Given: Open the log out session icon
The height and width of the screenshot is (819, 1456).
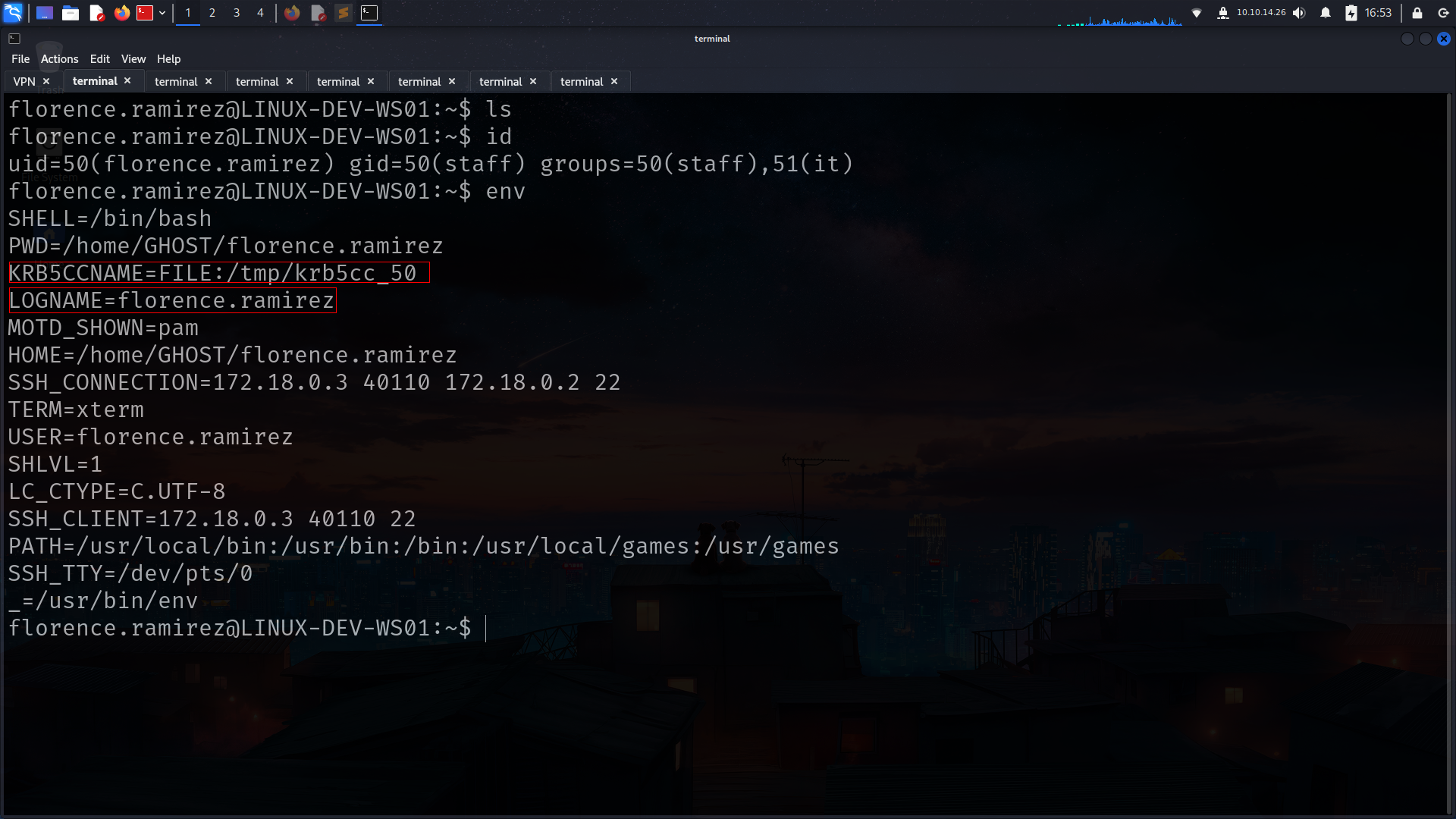Looking at the screenshot, I should (1443, 13).
